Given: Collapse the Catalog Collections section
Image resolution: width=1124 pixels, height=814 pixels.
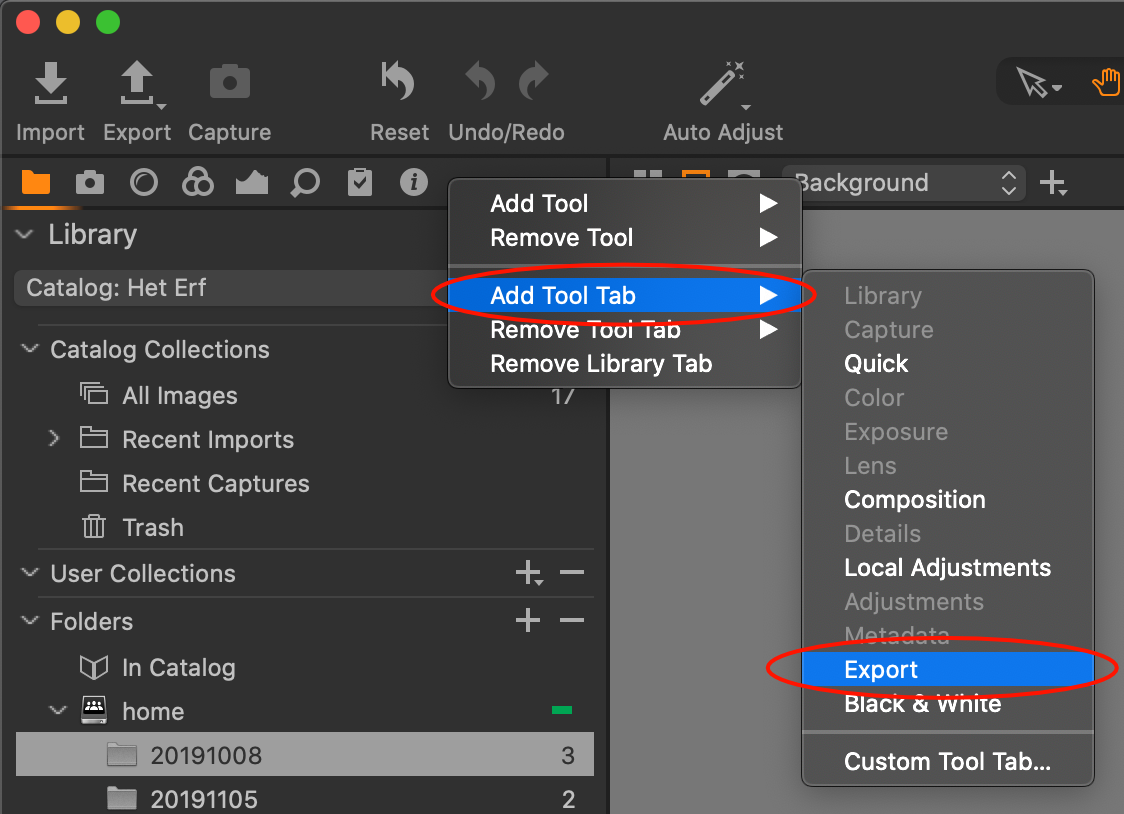Looking at the screenshot, I should (x=30, y=349).
